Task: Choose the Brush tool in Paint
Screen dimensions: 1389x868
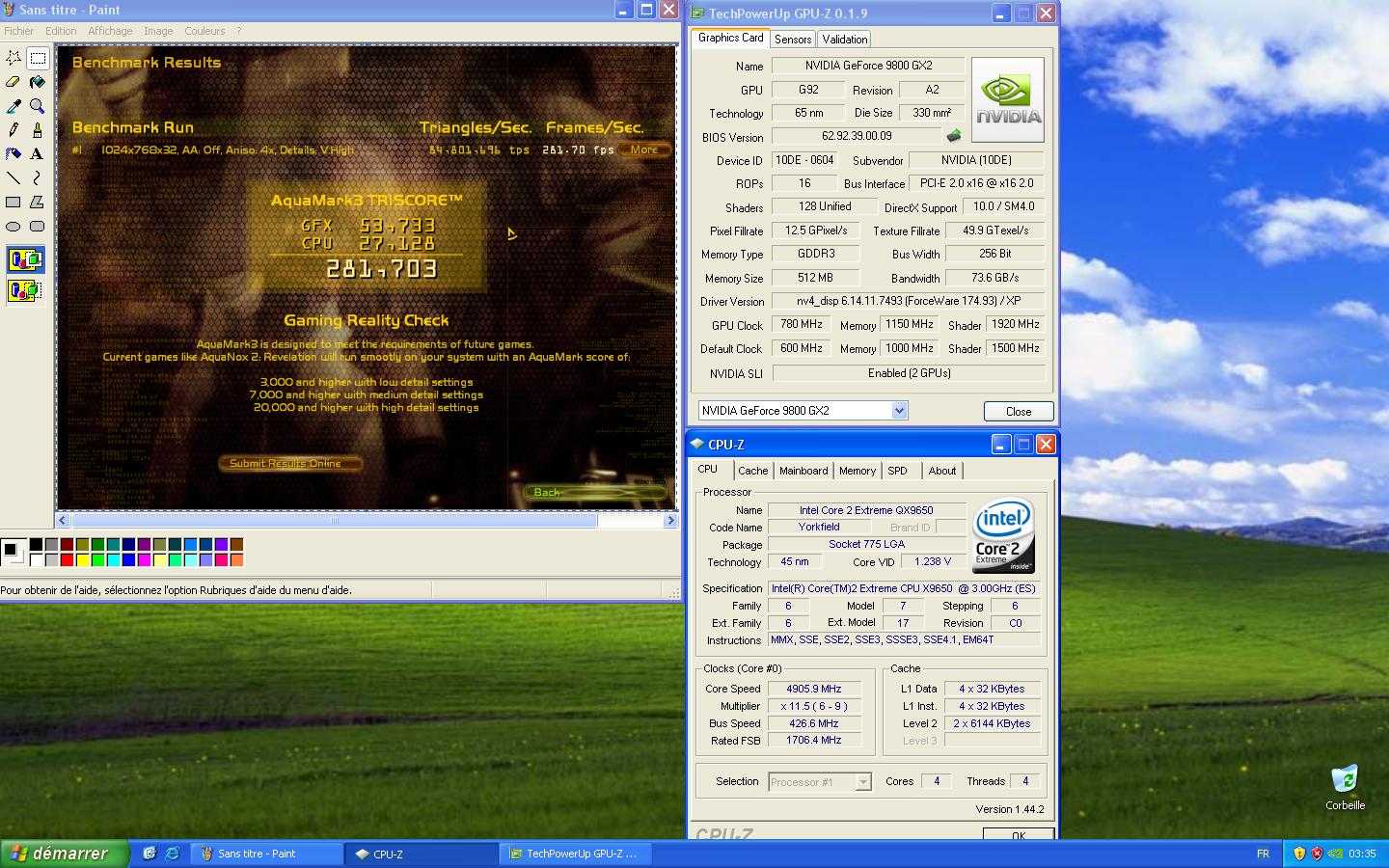Action: 38,129
